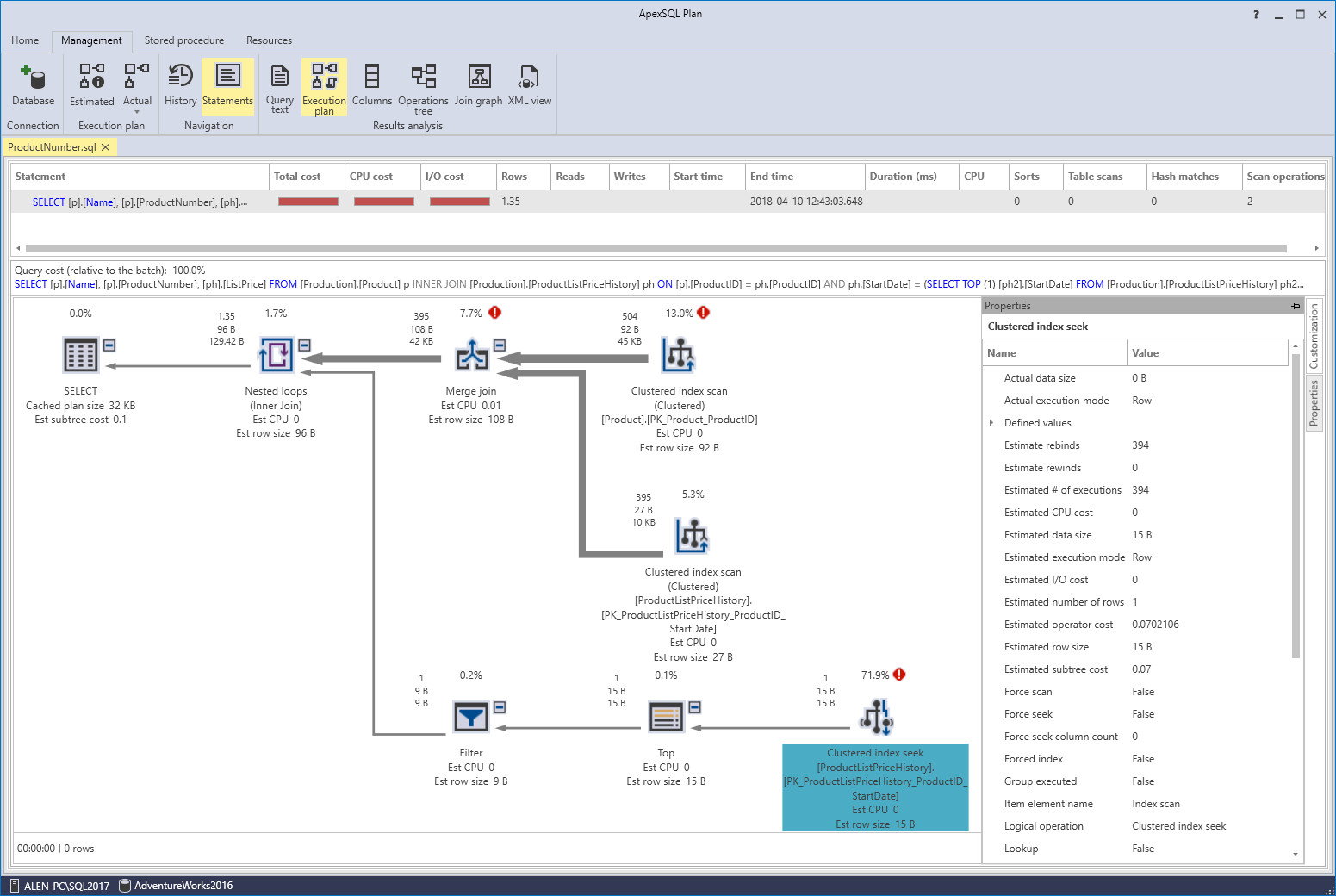Click the Name column header in Properties
This screenshot has width=1336, height=896.
click(x=1055, y=353)
